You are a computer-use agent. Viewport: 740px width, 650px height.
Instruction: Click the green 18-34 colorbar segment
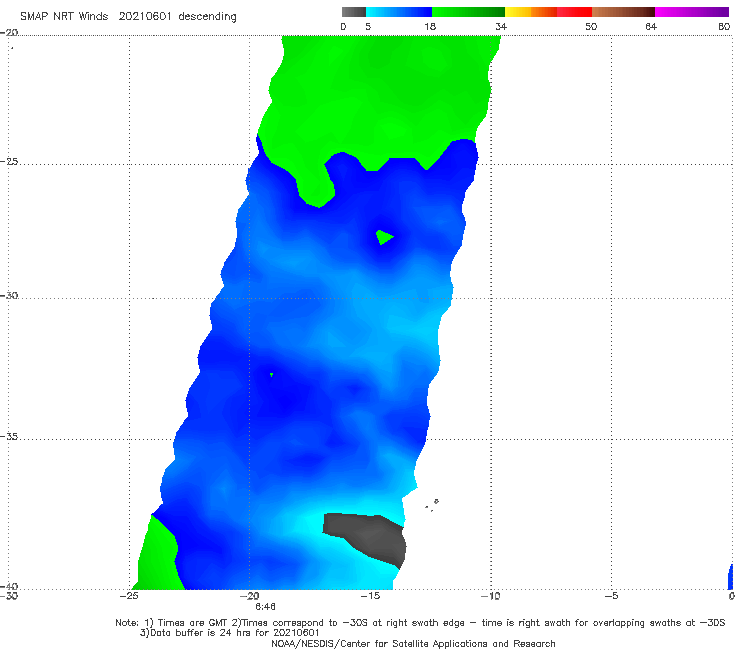tap(468, 12)
